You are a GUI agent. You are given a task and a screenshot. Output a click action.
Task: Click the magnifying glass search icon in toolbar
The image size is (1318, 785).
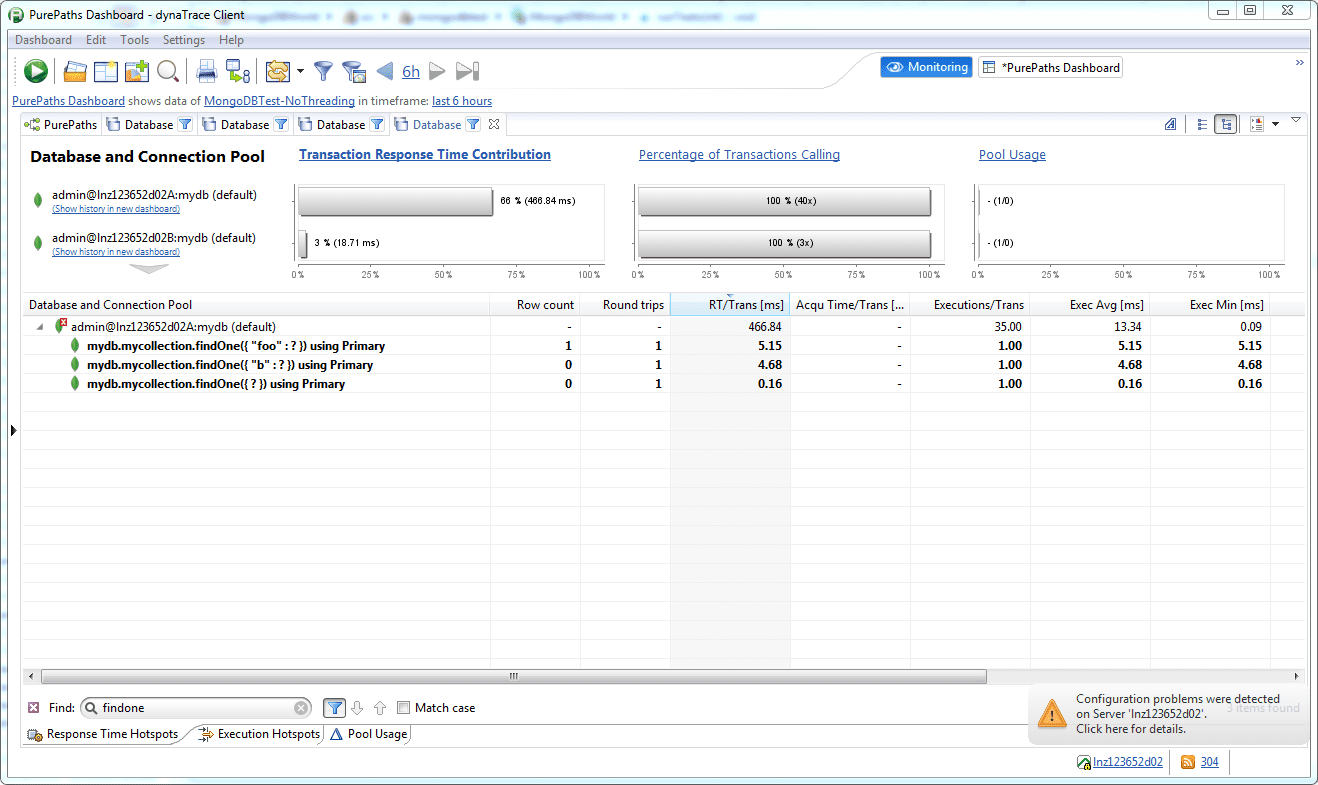(168, 71)
